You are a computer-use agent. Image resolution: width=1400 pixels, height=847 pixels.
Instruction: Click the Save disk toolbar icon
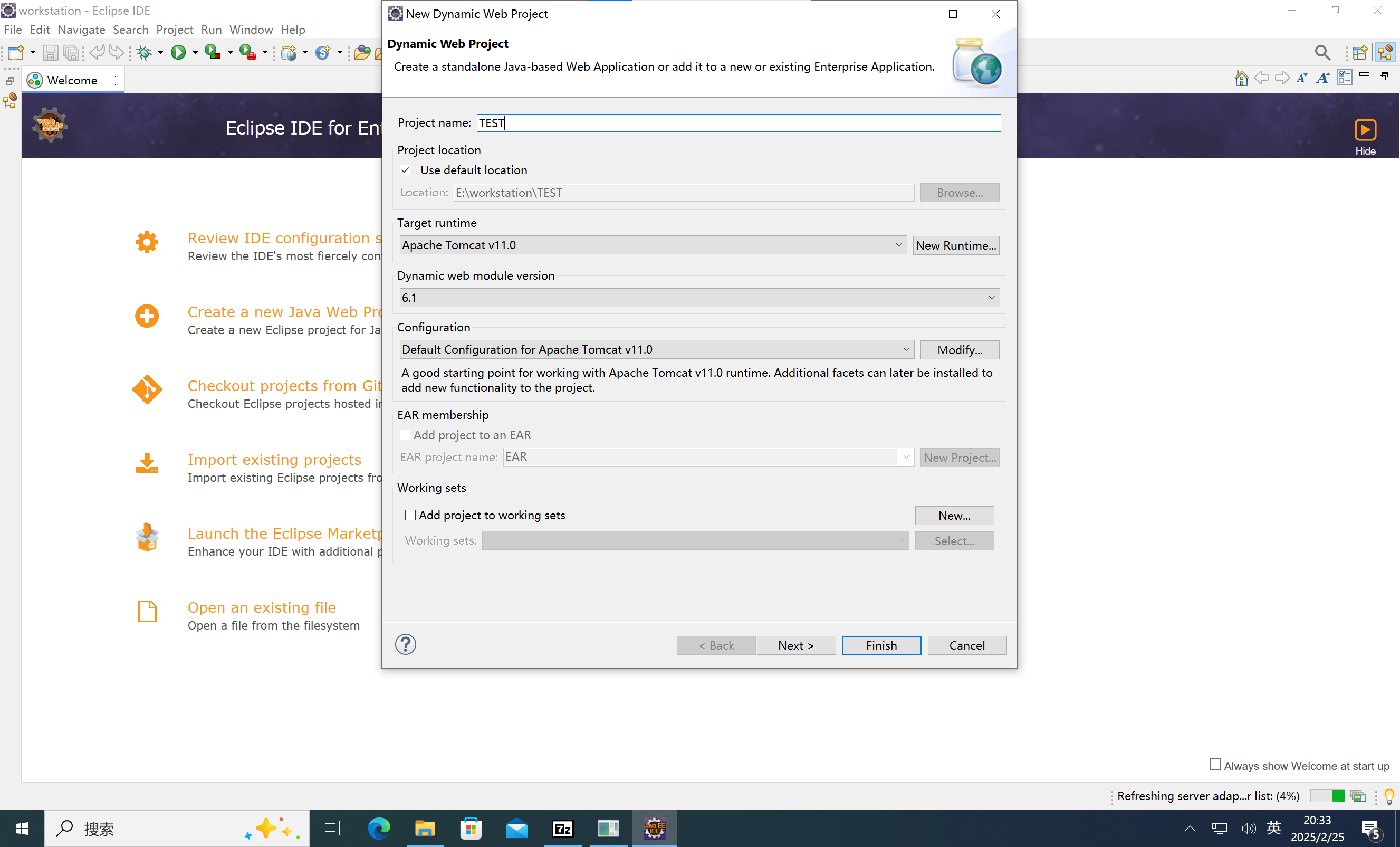pos(50,52)
